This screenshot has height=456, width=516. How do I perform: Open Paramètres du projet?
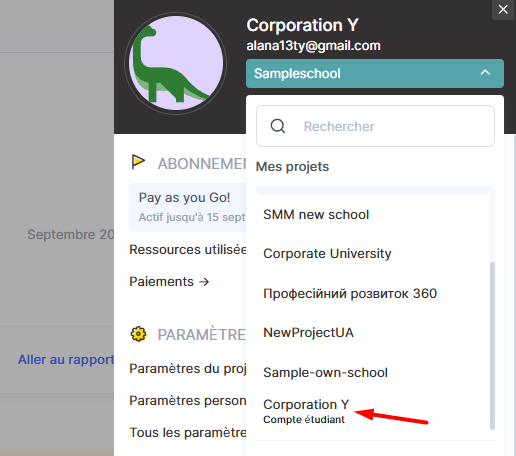tap(188, 369)
